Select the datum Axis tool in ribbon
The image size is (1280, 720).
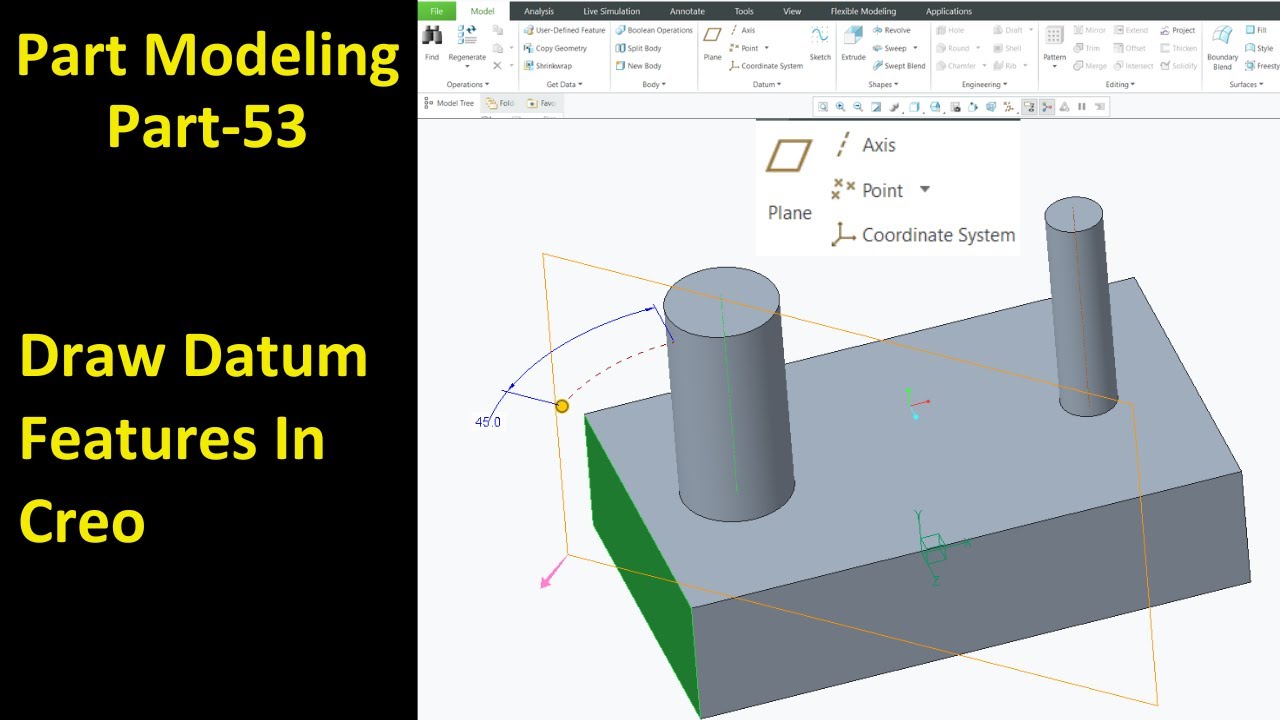click(x=742, y=30)
